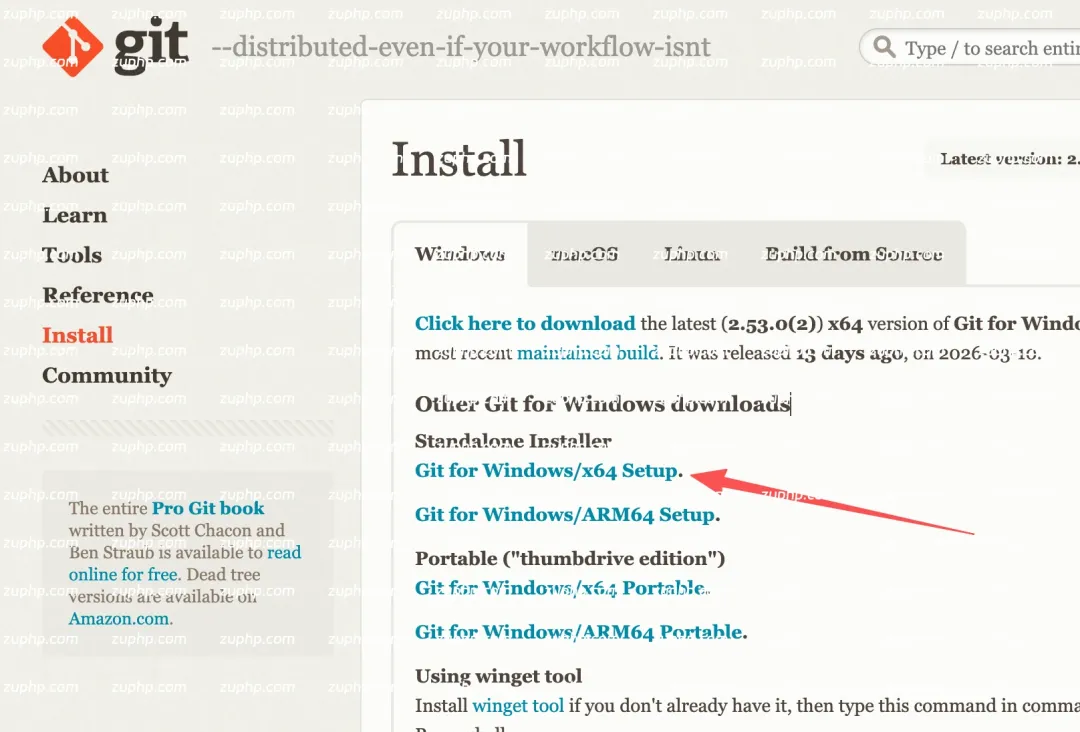Download Git for Windows/x64 Portable
Viewport: 1080px width, 732px height.
pyautogui.click(x=560, y=588)
